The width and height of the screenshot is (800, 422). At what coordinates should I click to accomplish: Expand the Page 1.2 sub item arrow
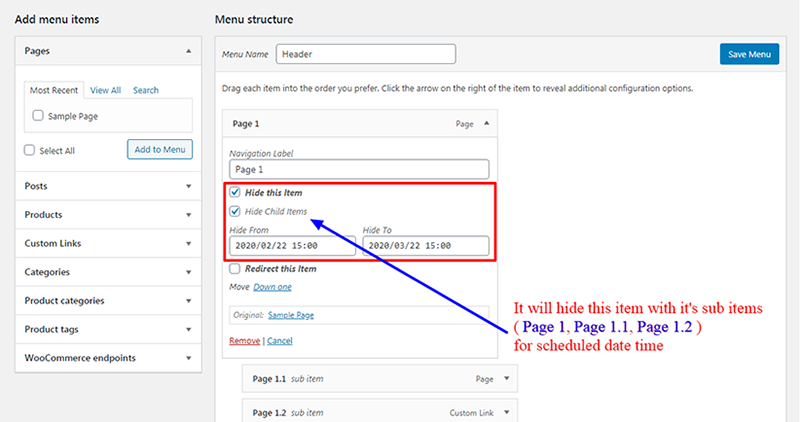click(x=506, y=412)
